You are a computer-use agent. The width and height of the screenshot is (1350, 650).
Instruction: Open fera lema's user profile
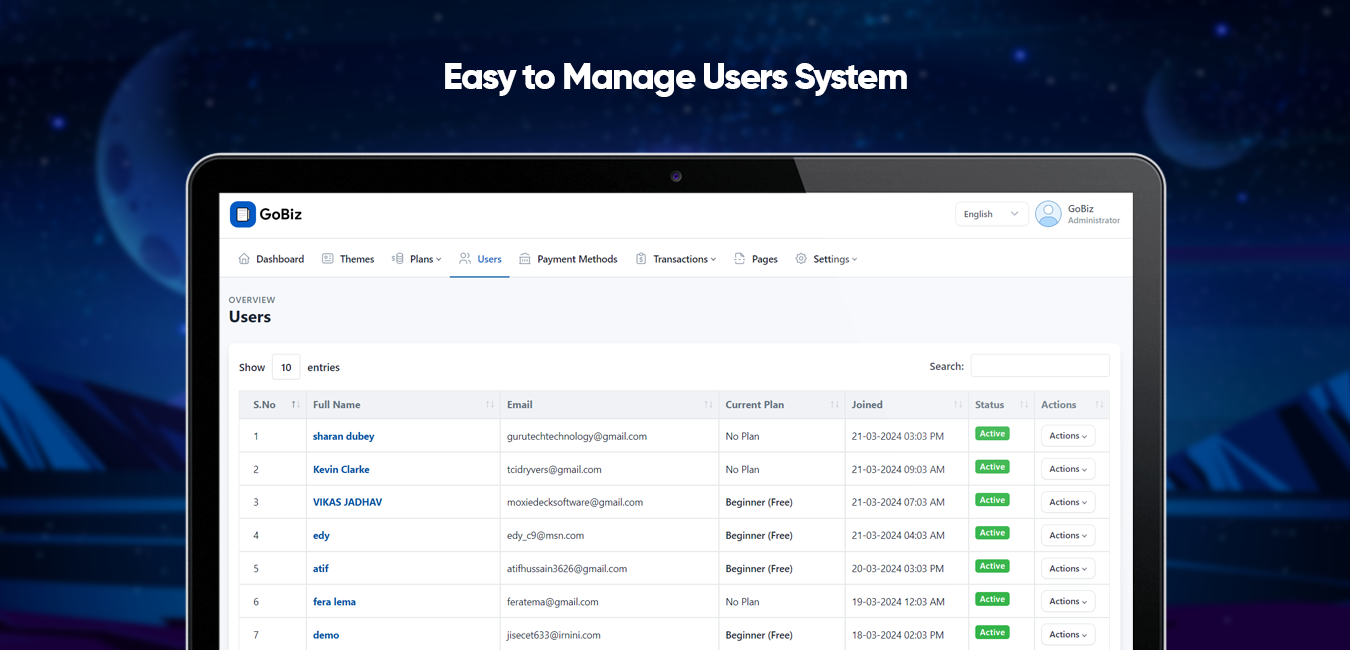coord(334,602)
